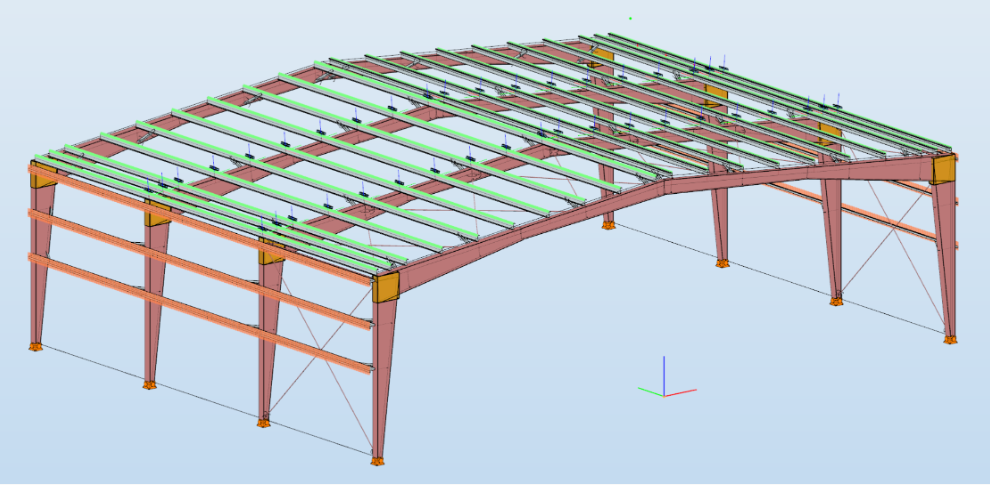Select the base plate of far-right corner column
The image size is (990, 485).
click(949, 339)
